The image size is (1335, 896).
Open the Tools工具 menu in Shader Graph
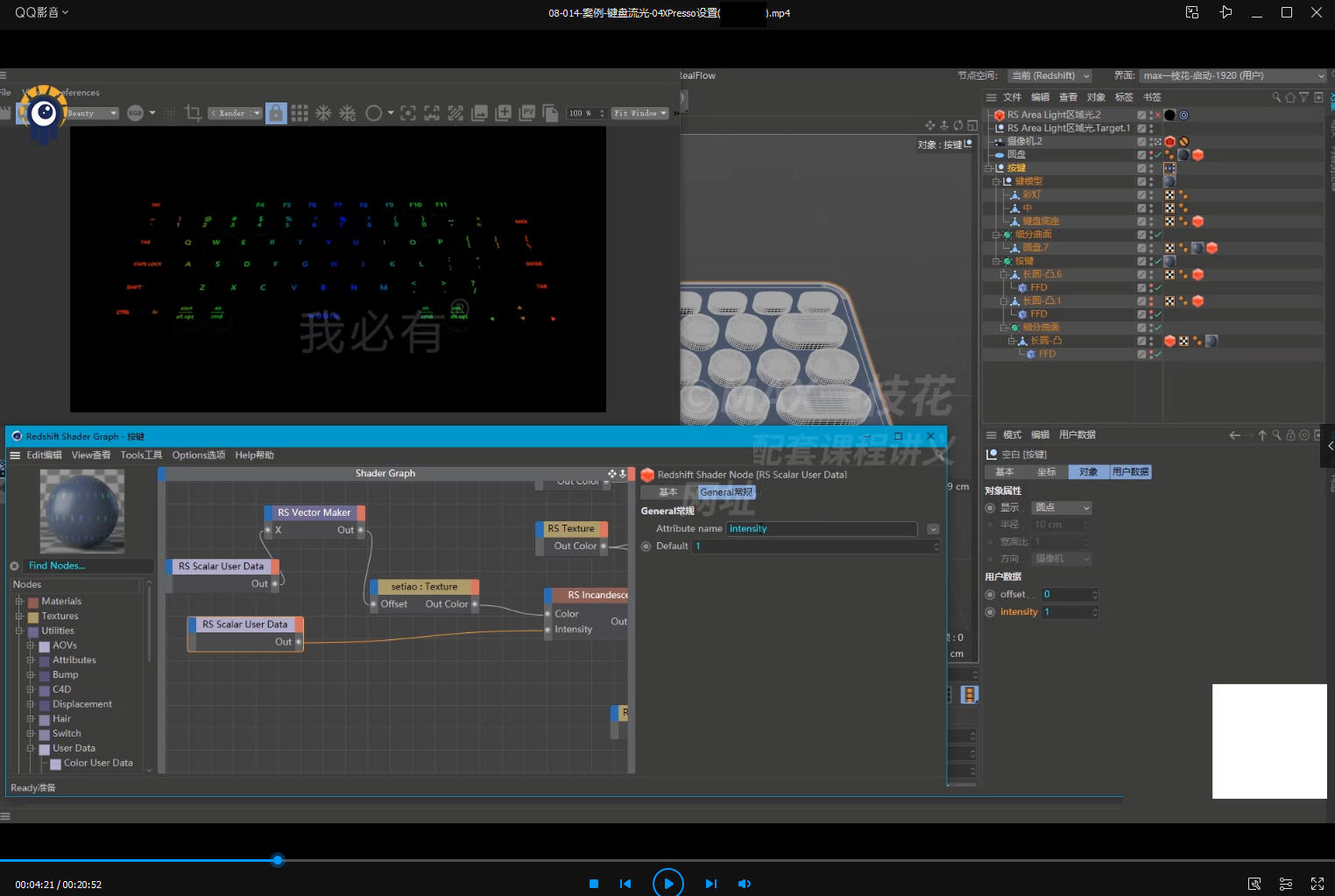[x=141, y=455]
